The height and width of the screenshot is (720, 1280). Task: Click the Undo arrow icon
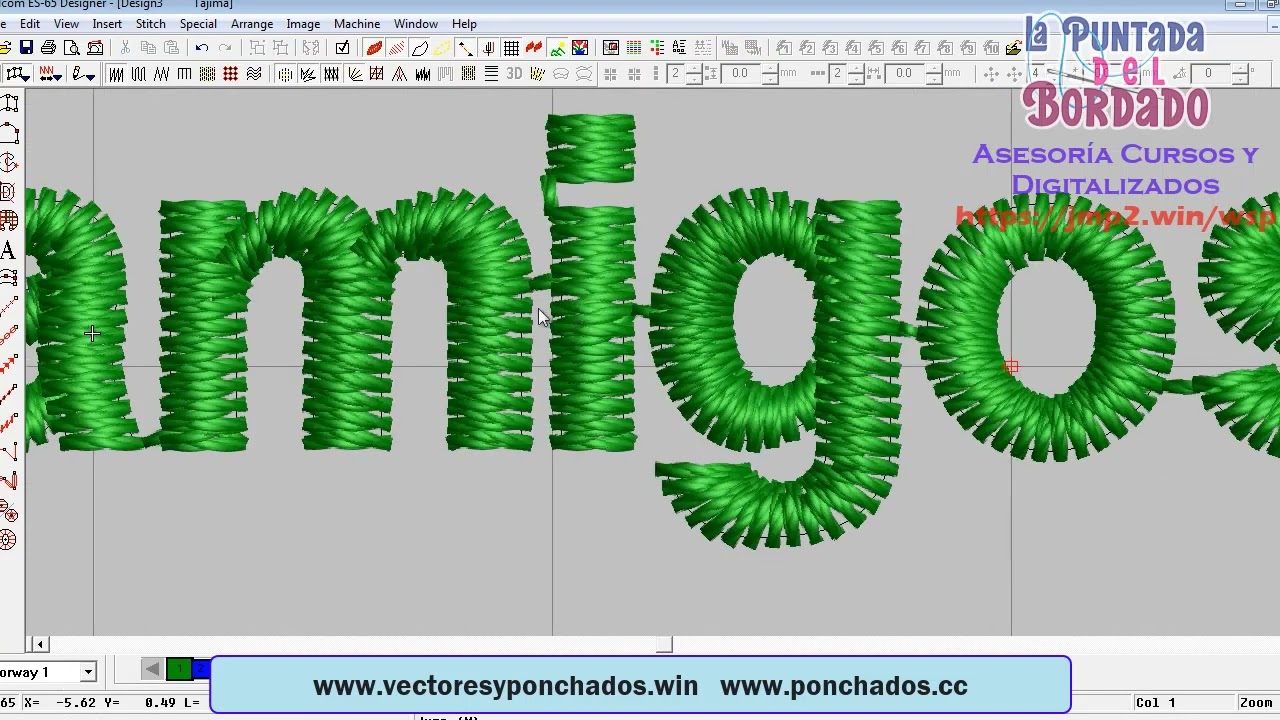click(x=202, y=48)
